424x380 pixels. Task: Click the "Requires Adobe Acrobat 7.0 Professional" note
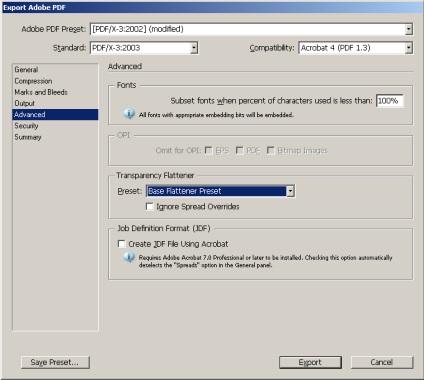[265, 261]
